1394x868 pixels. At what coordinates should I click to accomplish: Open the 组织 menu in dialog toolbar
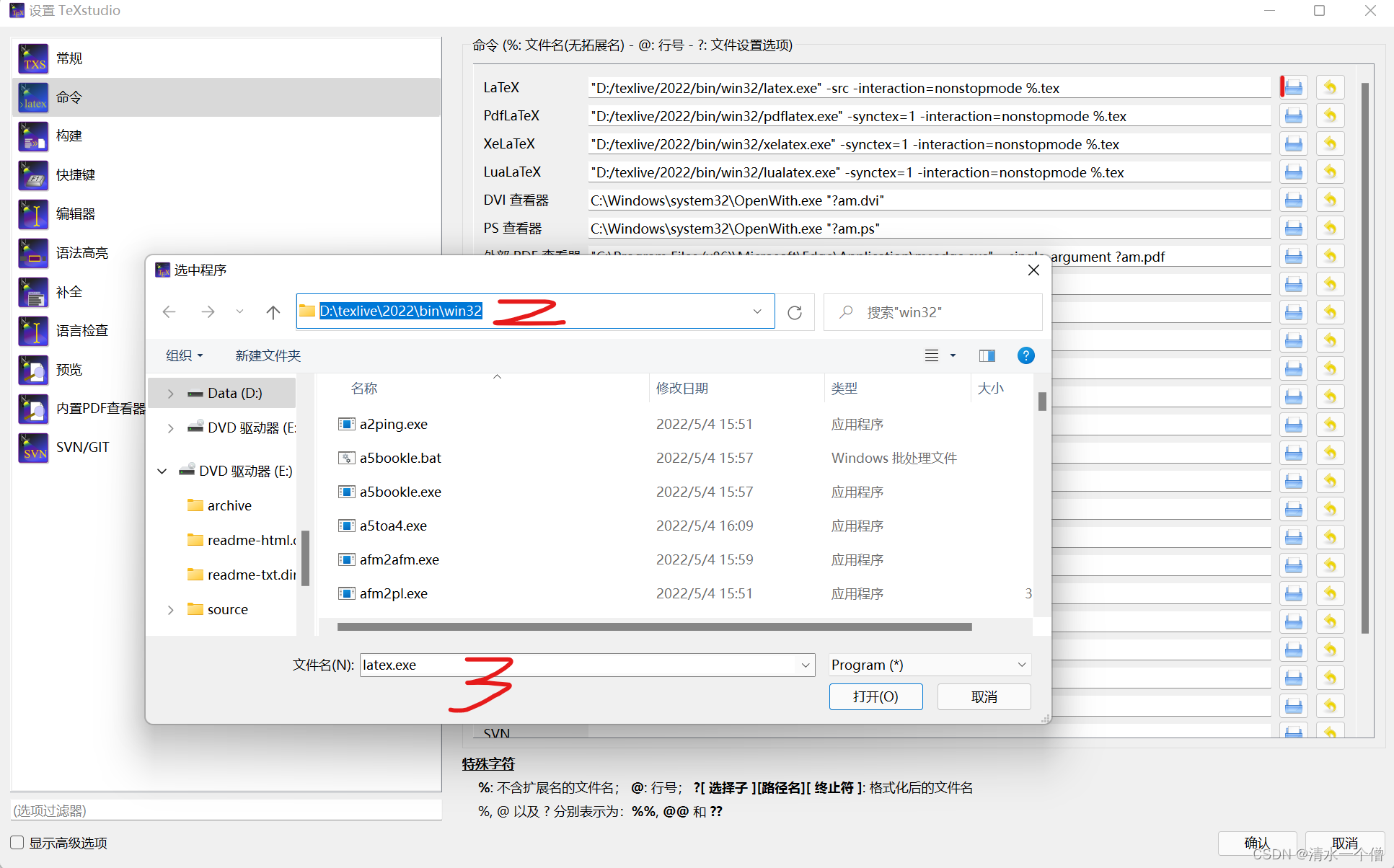(x=184, y=355)
